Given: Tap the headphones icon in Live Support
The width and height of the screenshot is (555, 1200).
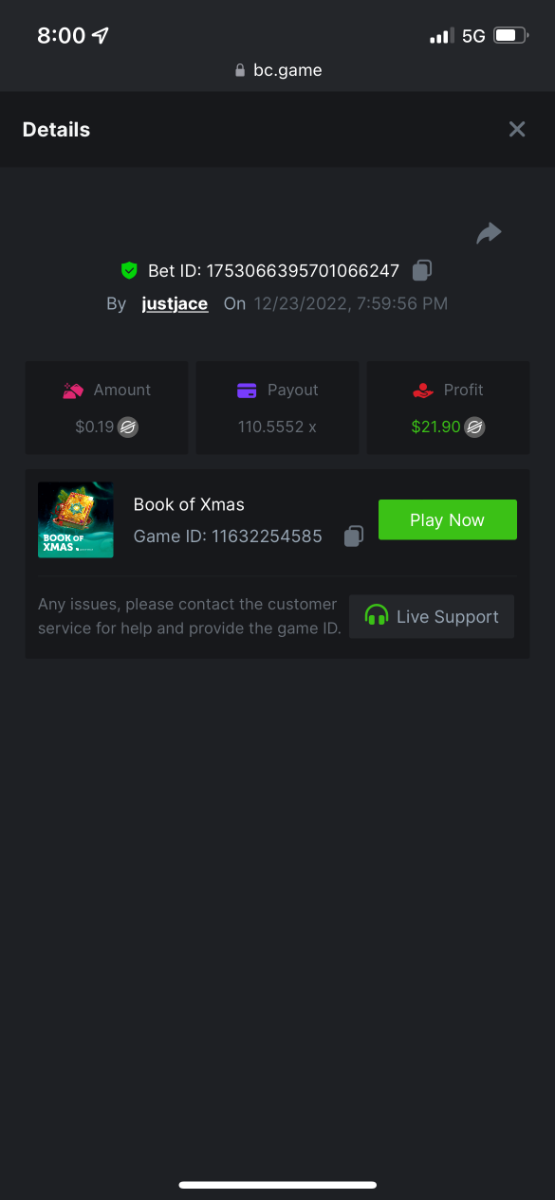Looking at the screenshot, I should point(377,616).
